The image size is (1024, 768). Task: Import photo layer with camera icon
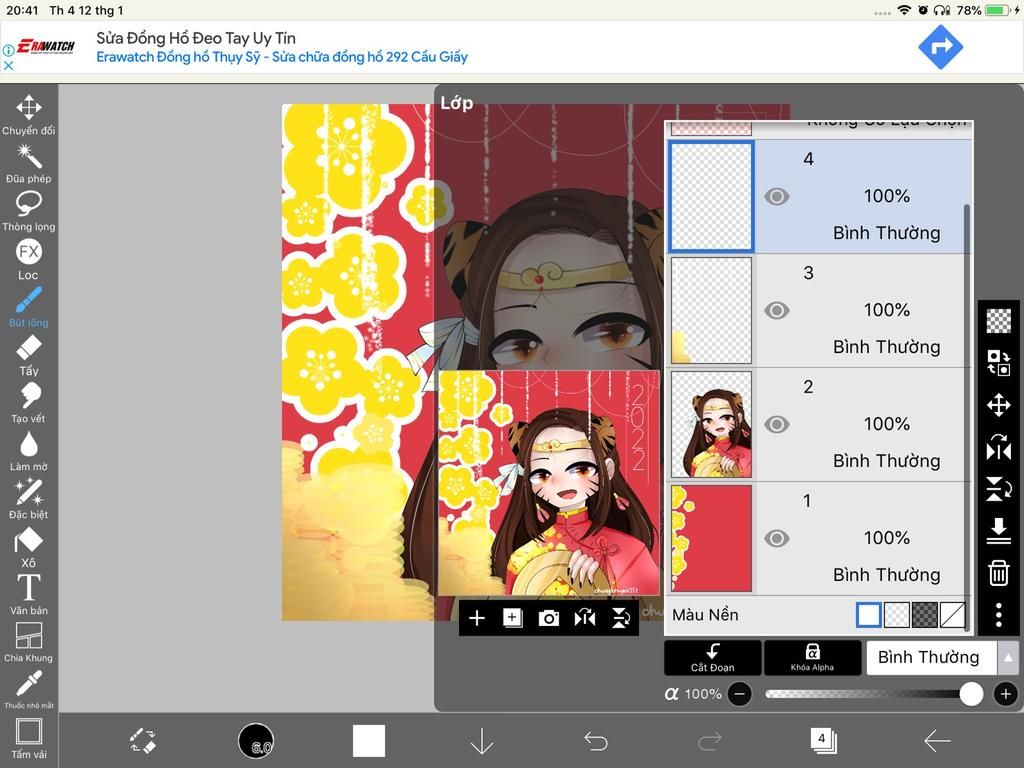(x=549, y=618)
